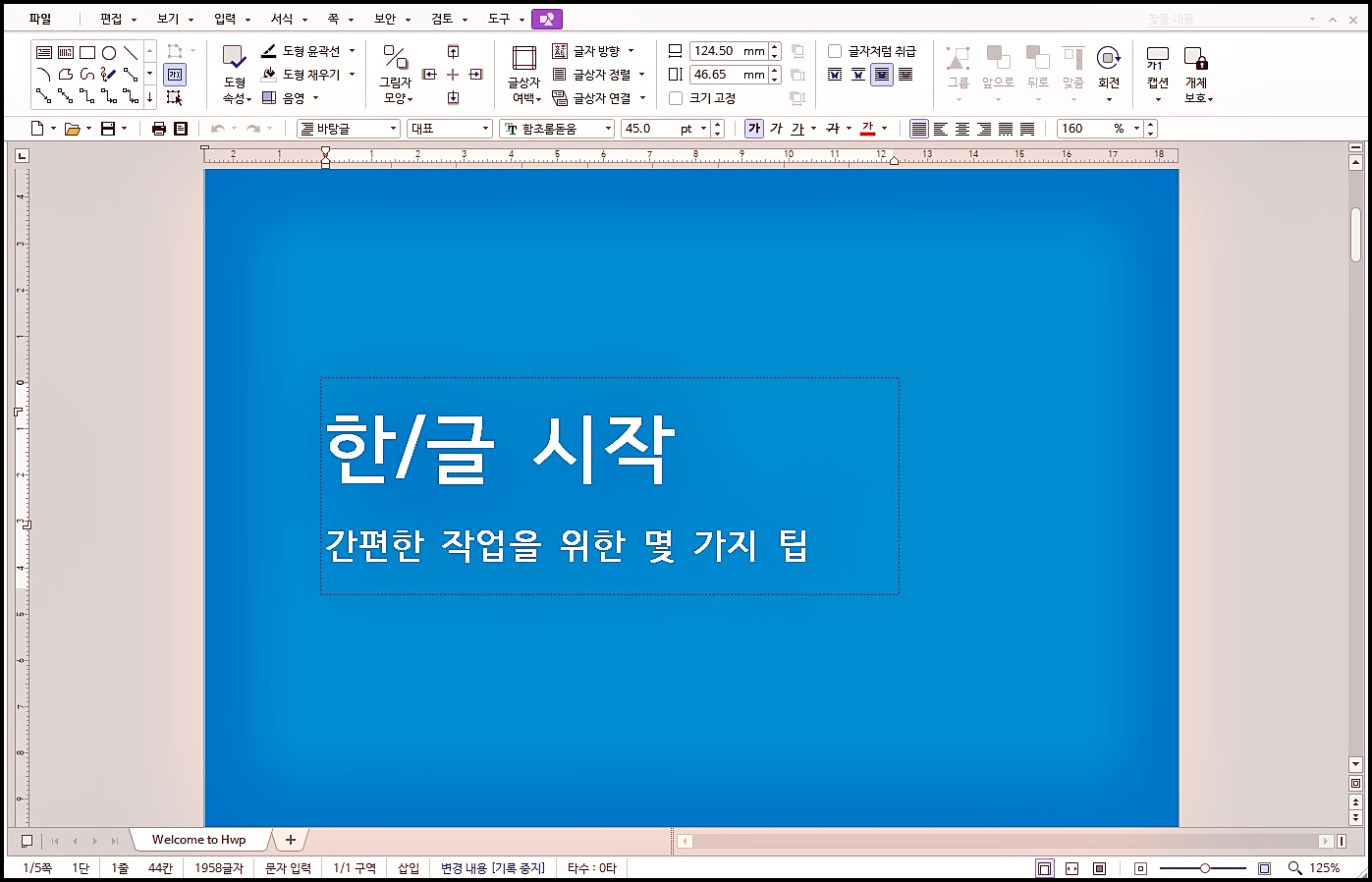Move shadow upward with up arrow icon
This screenshot has height=882, width=1372.
453,52
